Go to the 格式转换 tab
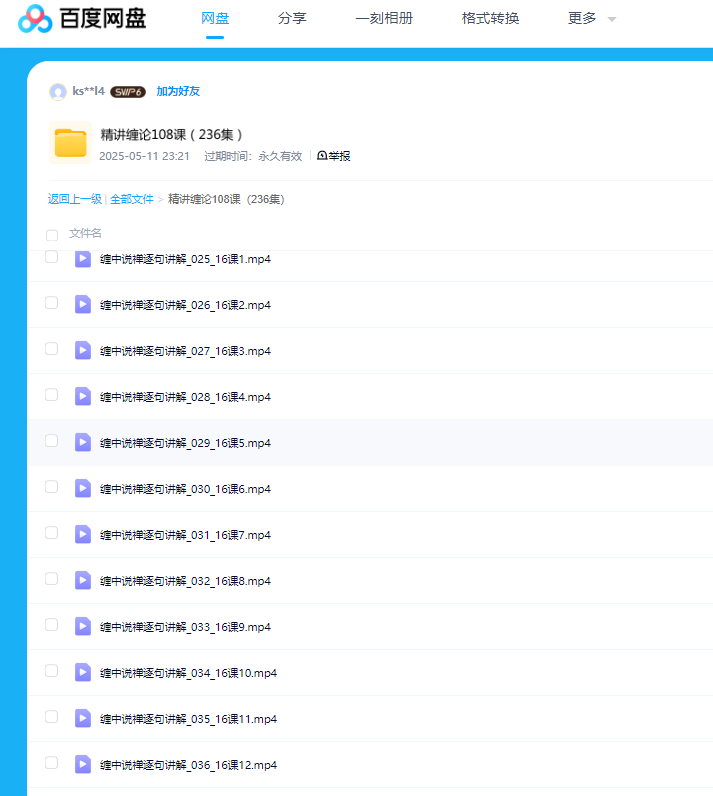713x796 pixels. [490, 19]
